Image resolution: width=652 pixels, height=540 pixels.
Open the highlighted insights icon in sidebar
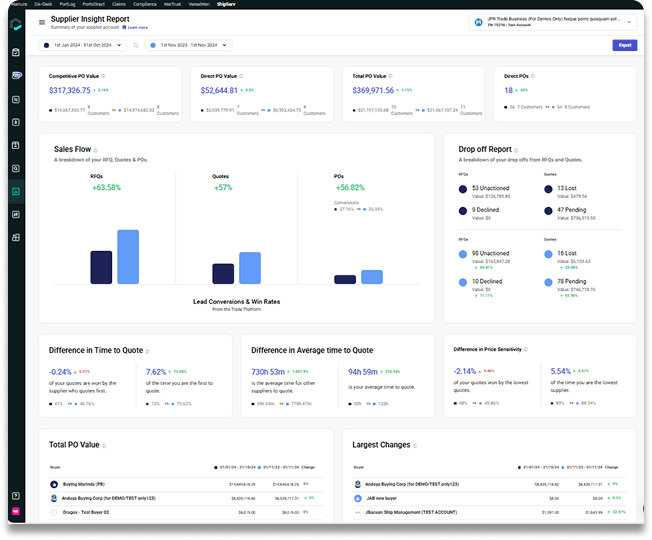click(x=16, y=192)
